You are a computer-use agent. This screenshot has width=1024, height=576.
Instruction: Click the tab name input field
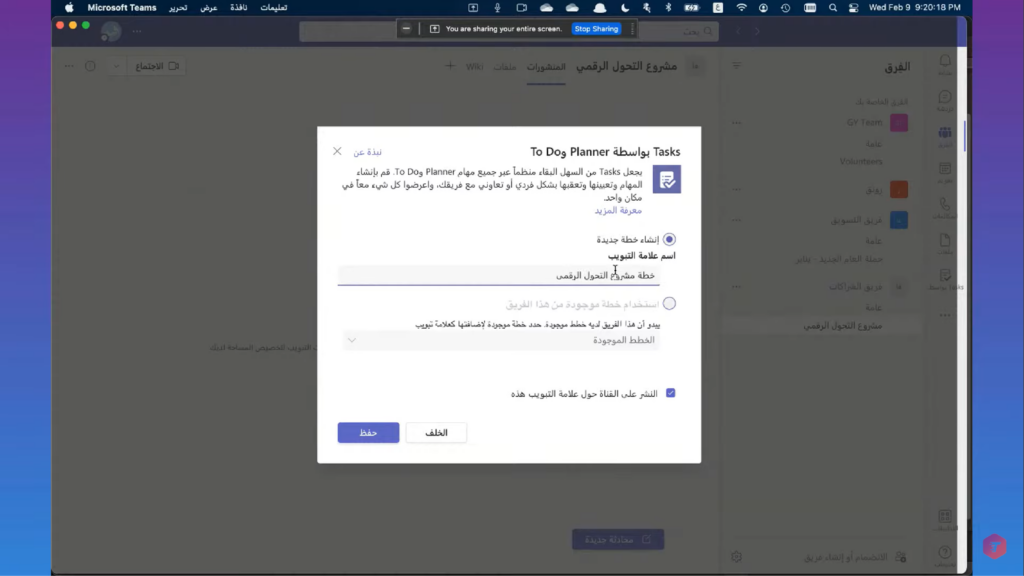(498, 276)
